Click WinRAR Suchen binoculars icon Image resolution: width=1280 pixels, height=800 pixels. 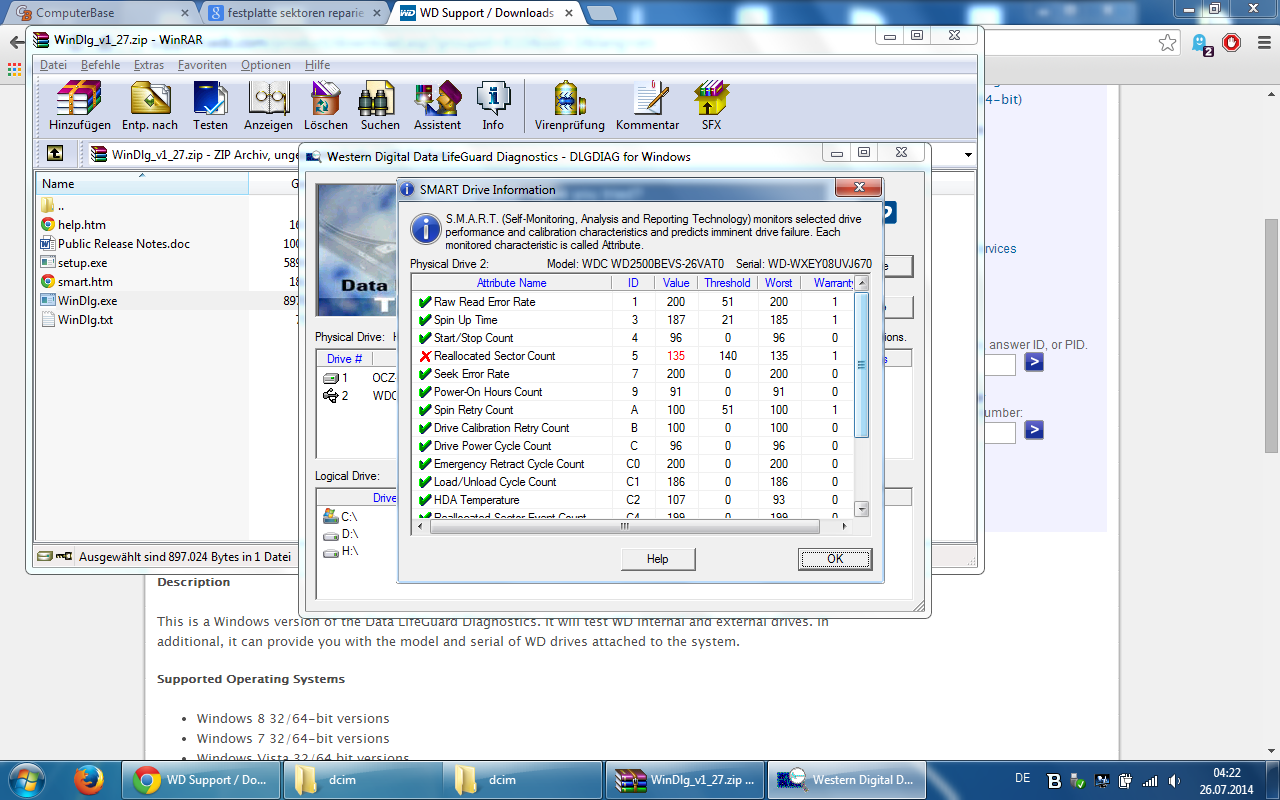coord(380,106)
